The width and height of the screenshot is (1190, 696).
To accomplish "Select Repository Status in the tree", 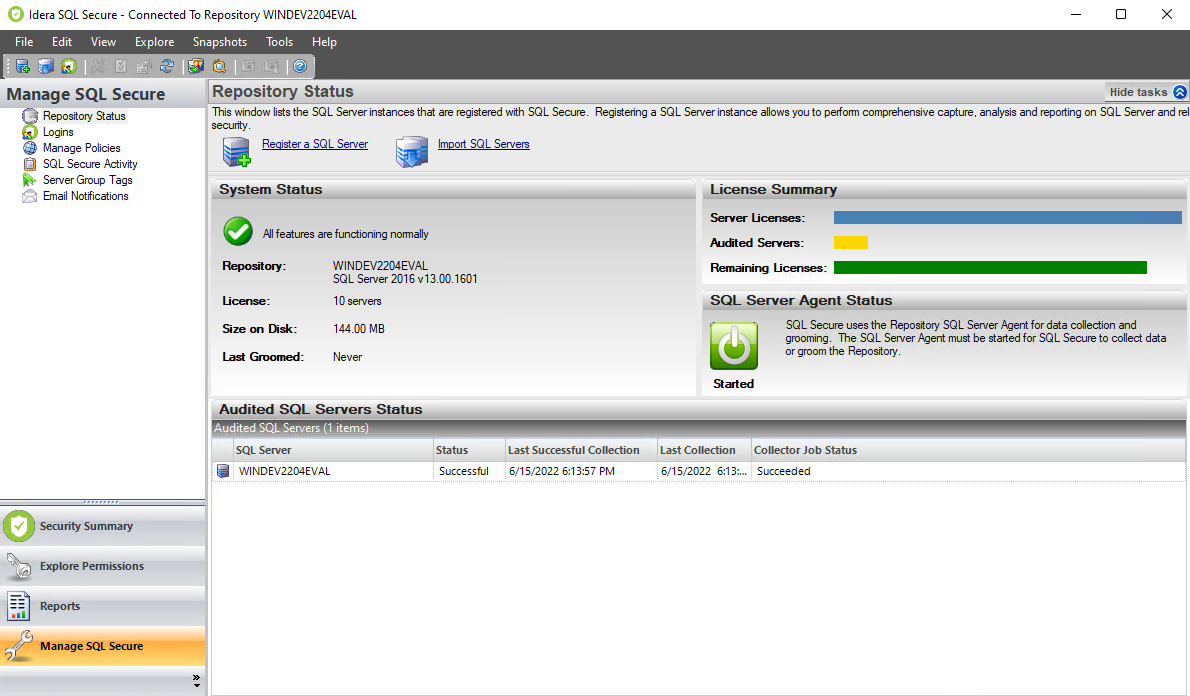I will click(x=84, y=116).
